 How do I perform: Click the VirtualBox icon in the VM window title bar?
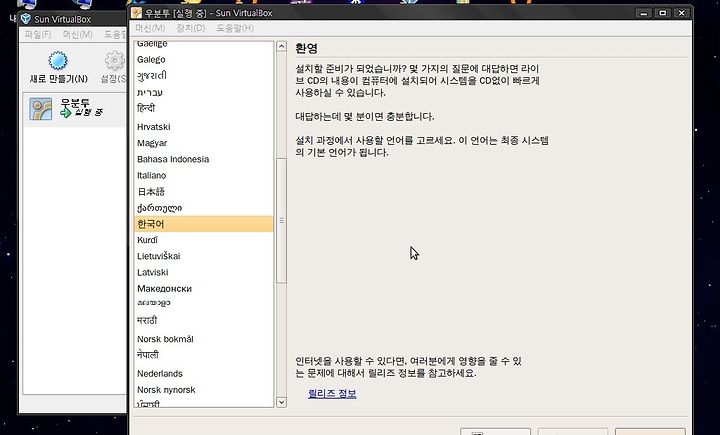(x=136, y=13)
